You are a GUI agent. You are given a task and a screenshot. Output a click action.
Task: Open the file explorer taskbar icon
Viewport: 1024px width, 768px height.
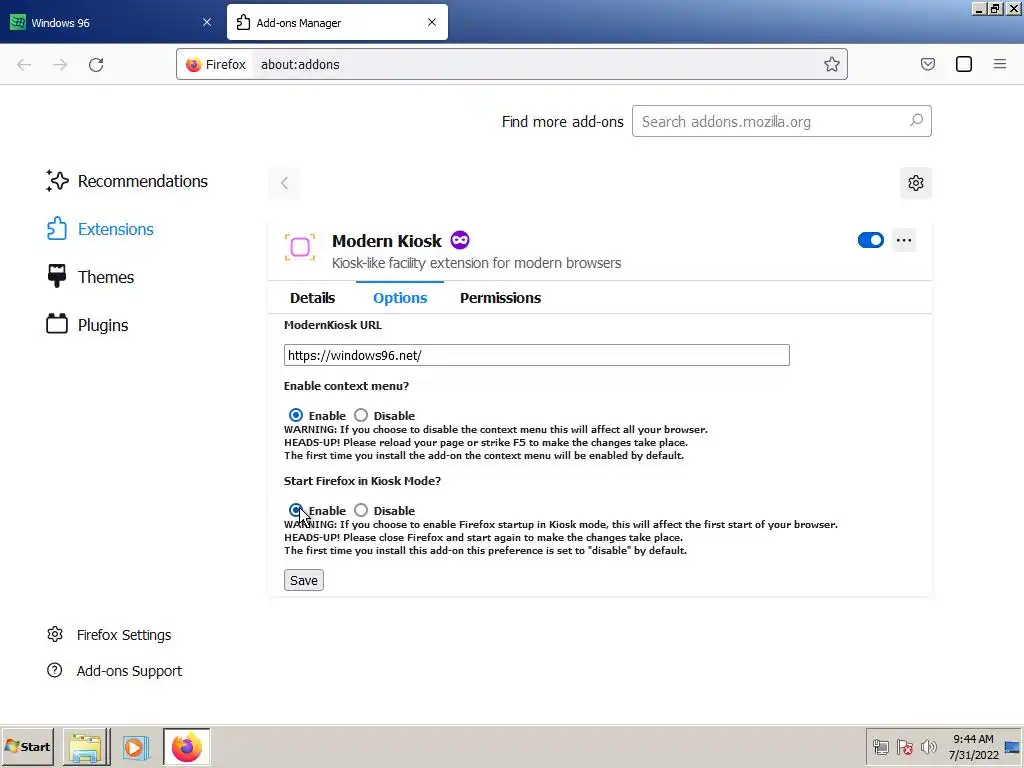coord(86,747)
